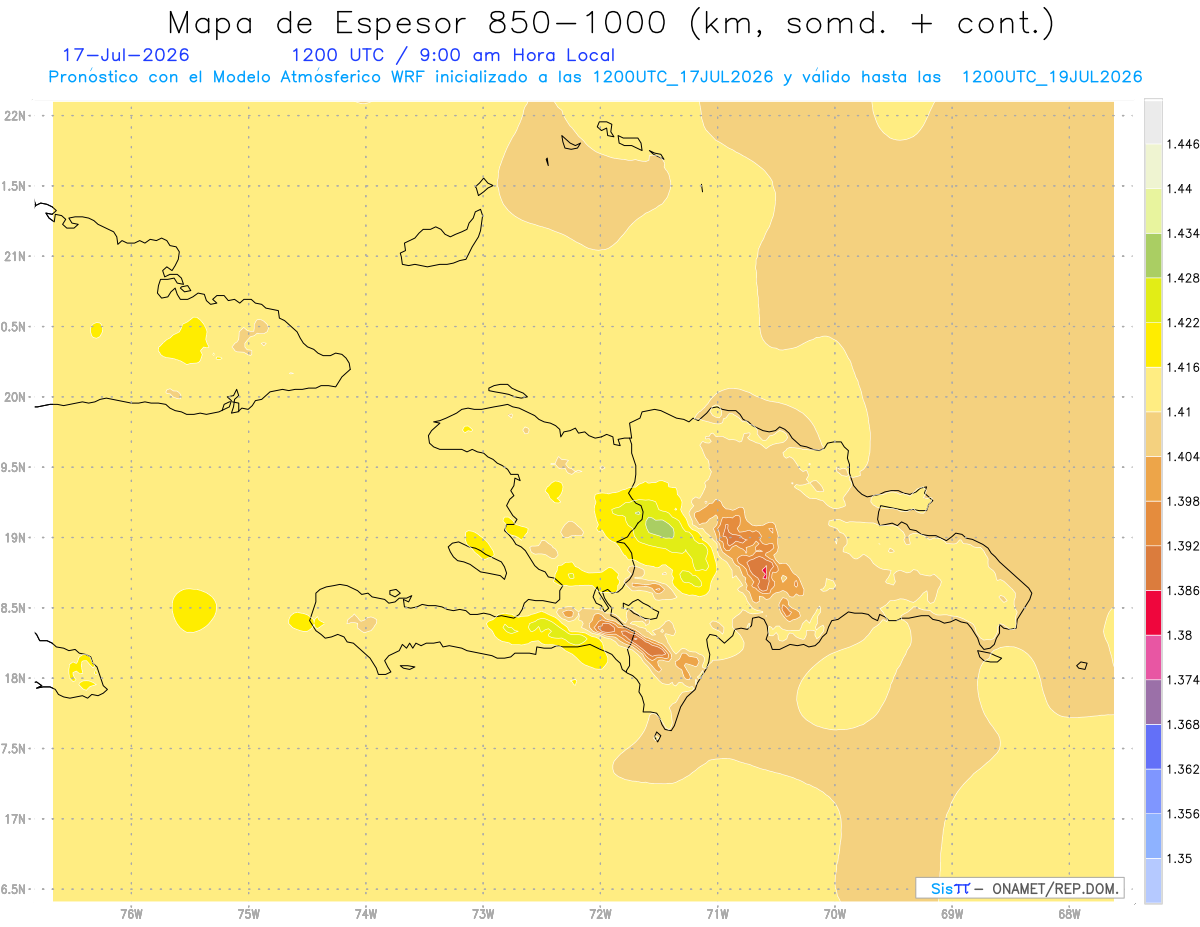Click the legend value "1.374"
This screenshot has height=927, width=1200.
click(1183, 680)
